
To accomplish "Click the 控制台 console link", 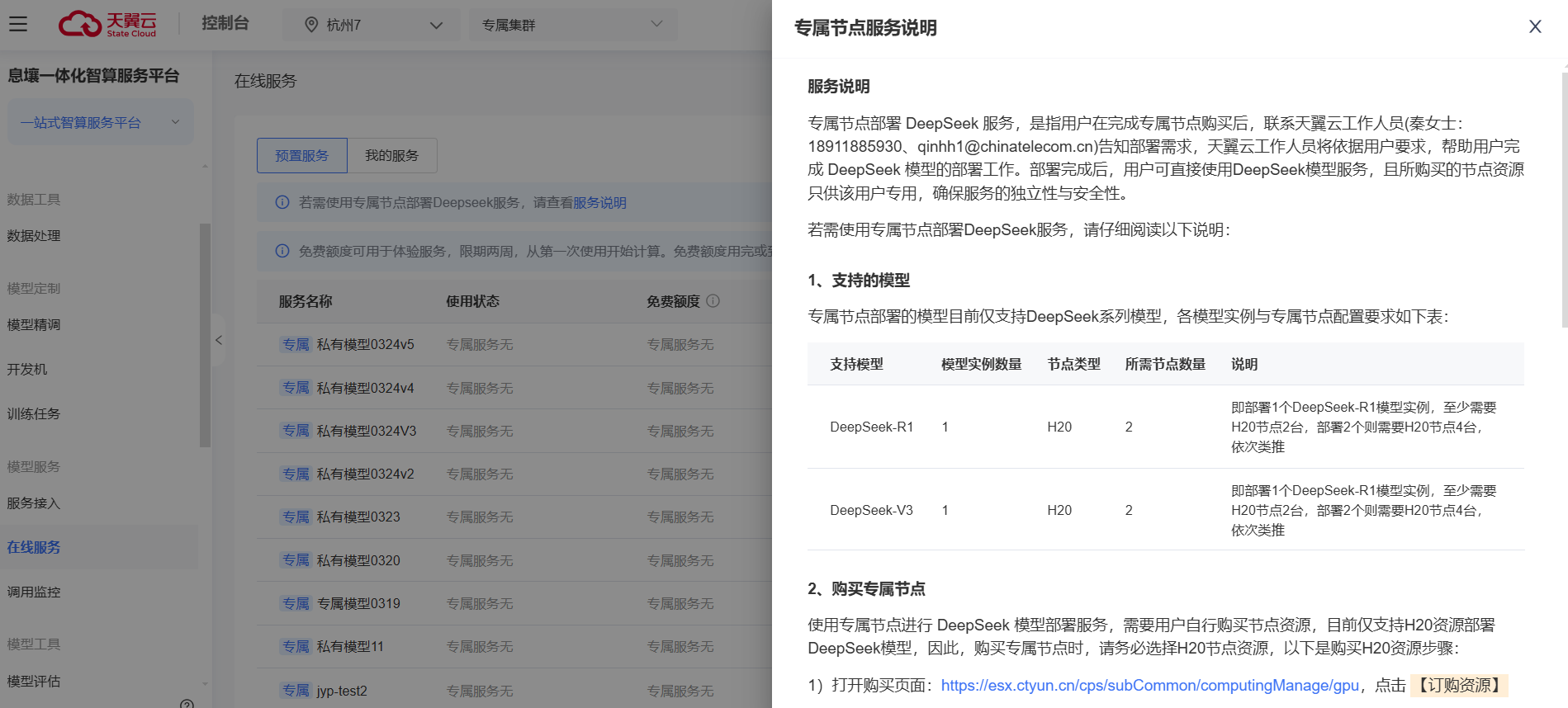I will click(225, 23).
